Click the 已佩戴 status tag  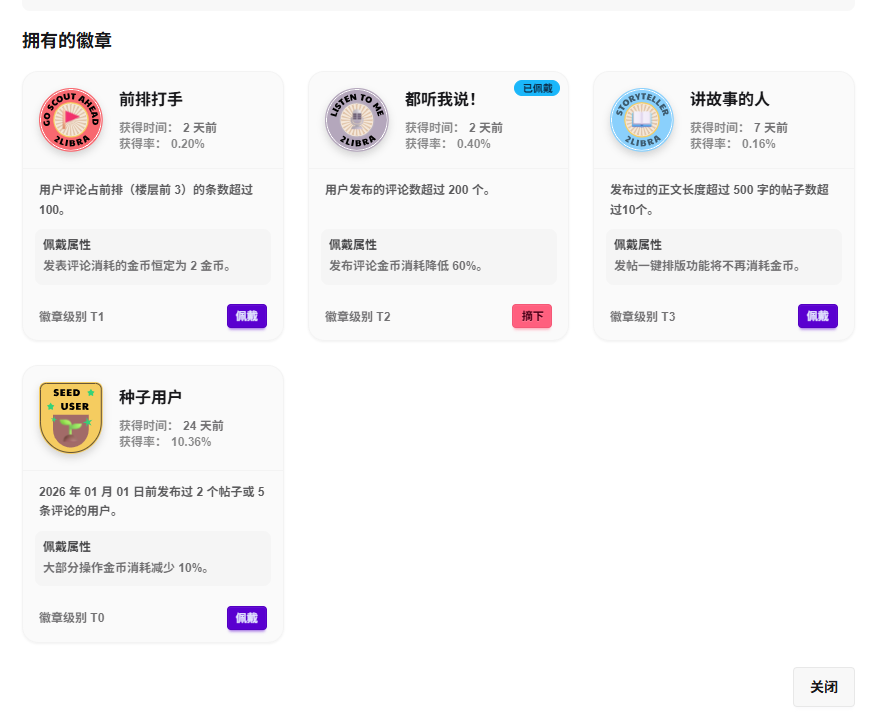(537, 88)
